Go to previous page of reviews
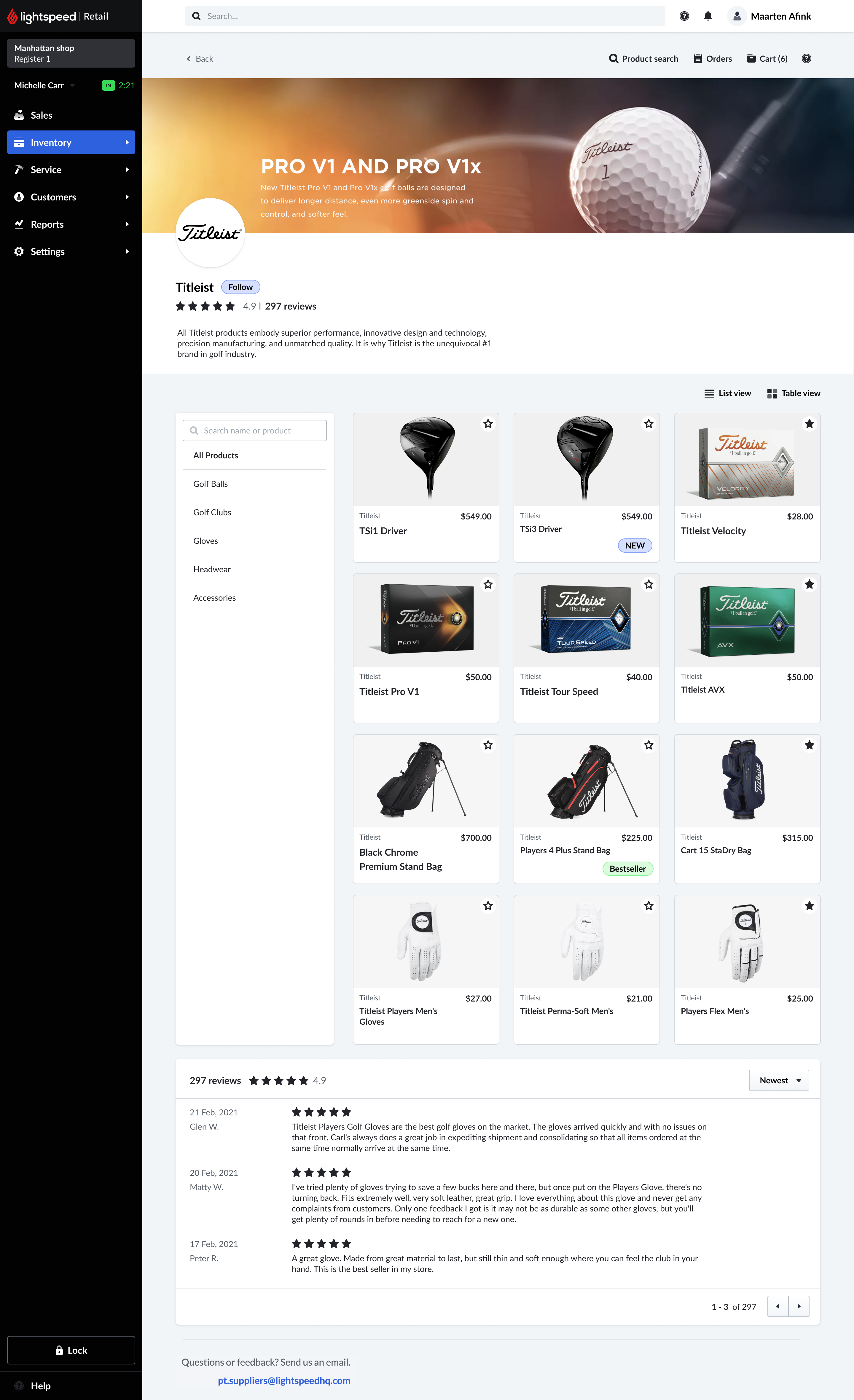Screen dimensions: 854x1400 (778, 1306)
